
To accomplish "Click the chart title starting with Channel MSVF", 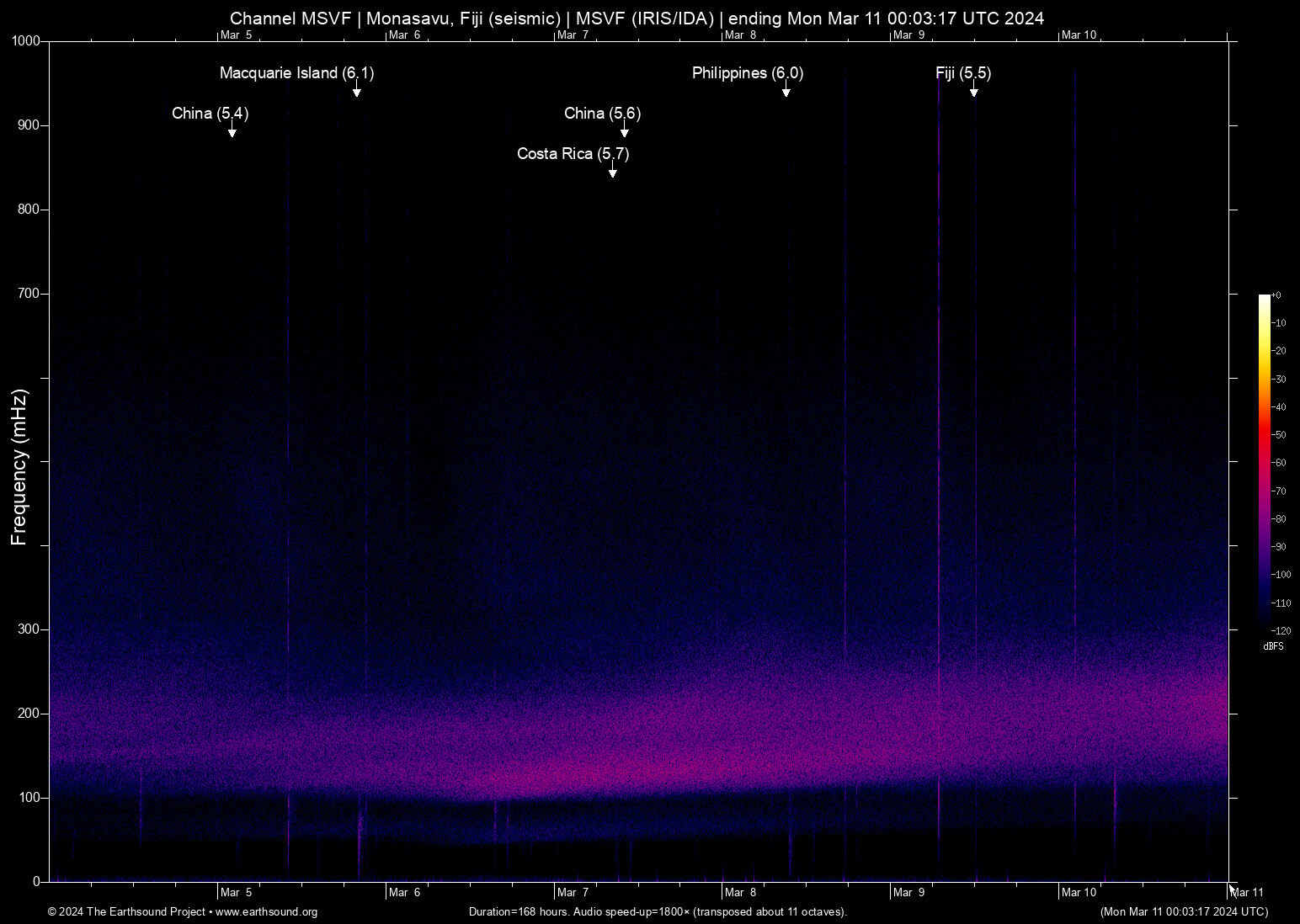I will tap(637, 19).
